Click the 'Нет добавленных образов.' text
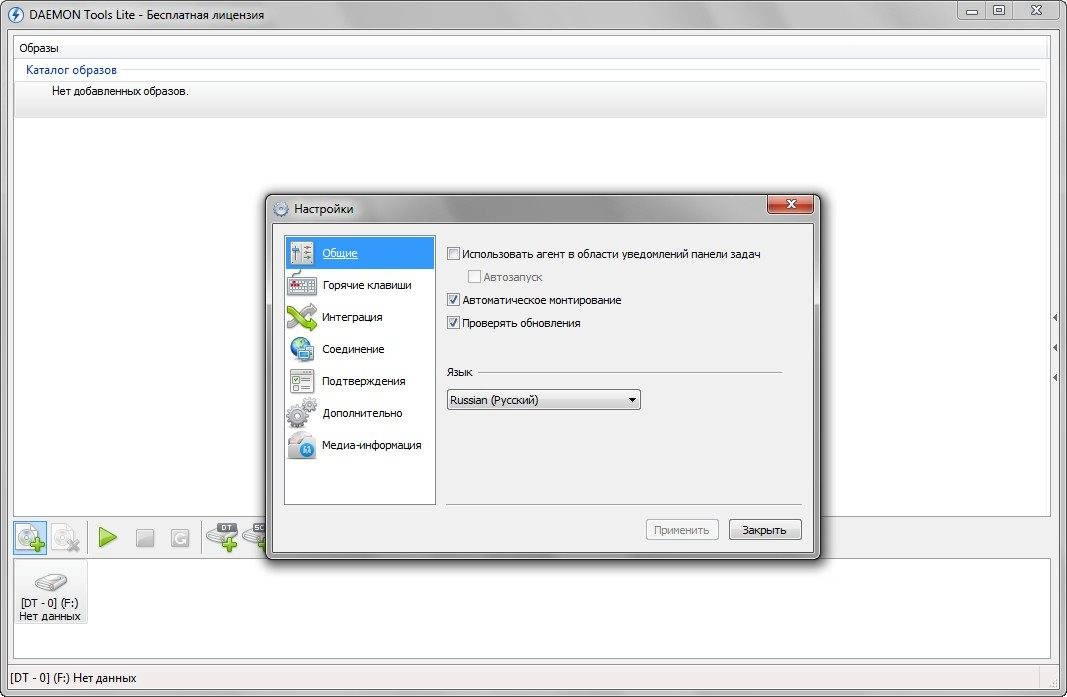 (120, 91)
